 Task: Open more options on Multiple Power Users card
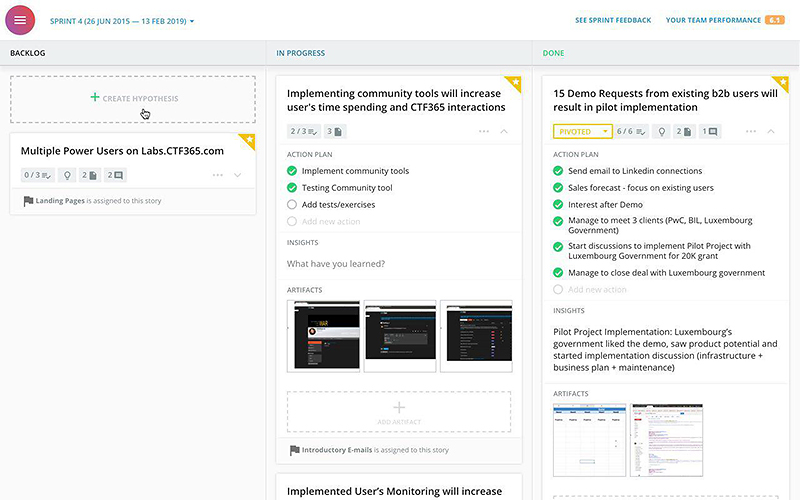(x=218, y=175)
